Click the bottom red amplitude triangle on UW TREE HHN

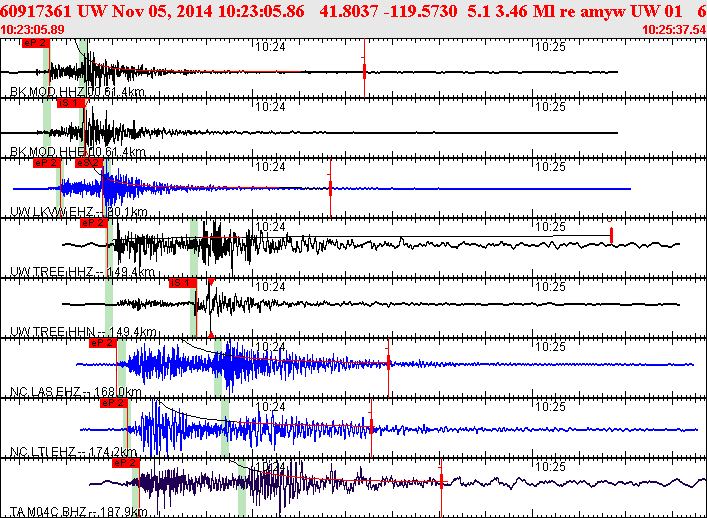pyautogui.click(x=211, y=335)
